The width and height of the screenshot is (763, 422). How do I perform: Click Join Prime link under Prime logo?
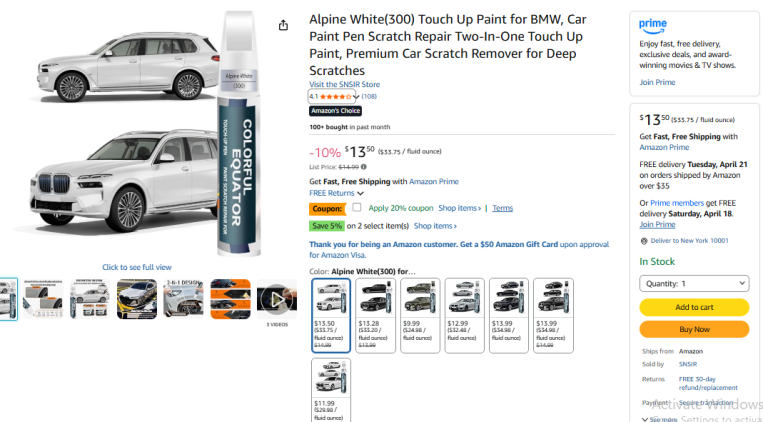(657, 82)
